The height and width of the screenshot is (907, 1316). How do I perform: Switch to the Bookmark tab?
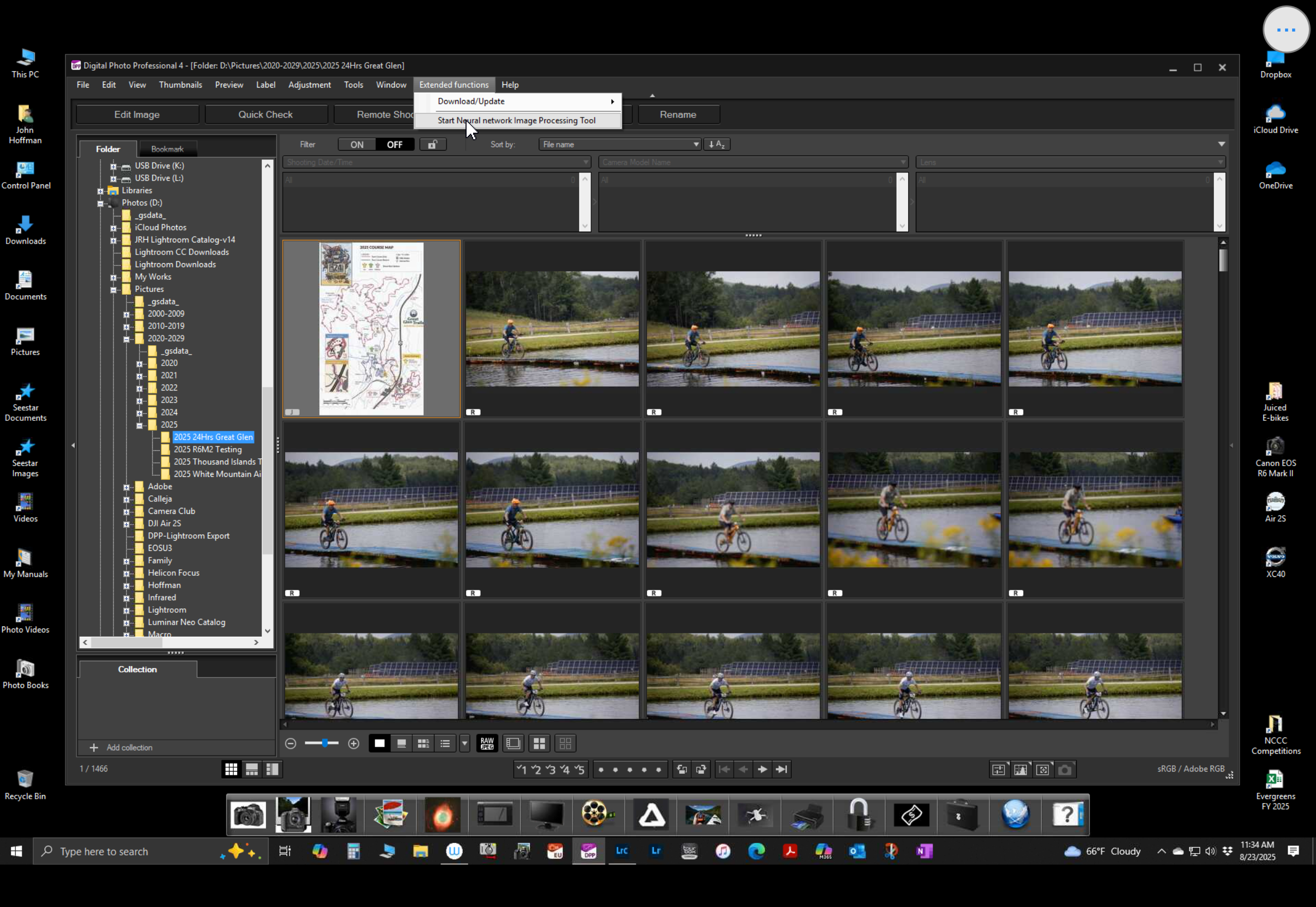[x=167, y=149]
